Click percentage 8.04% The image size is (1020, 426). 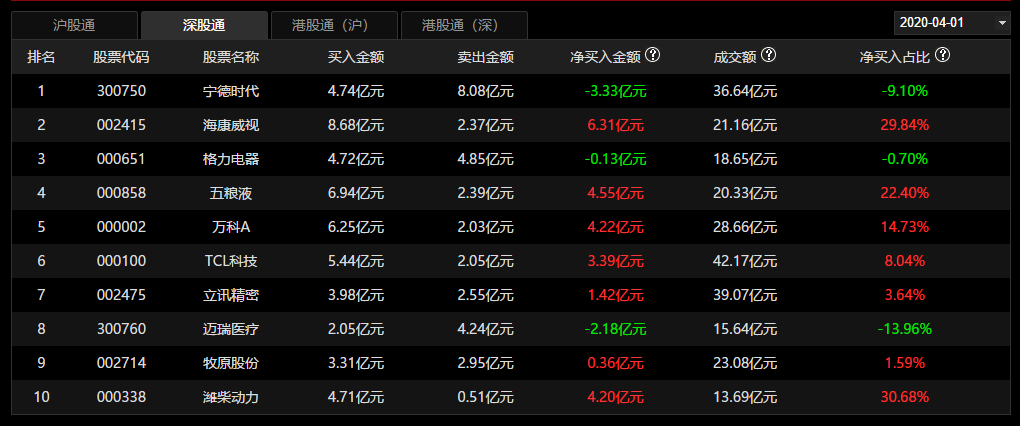tap(905, 261)
